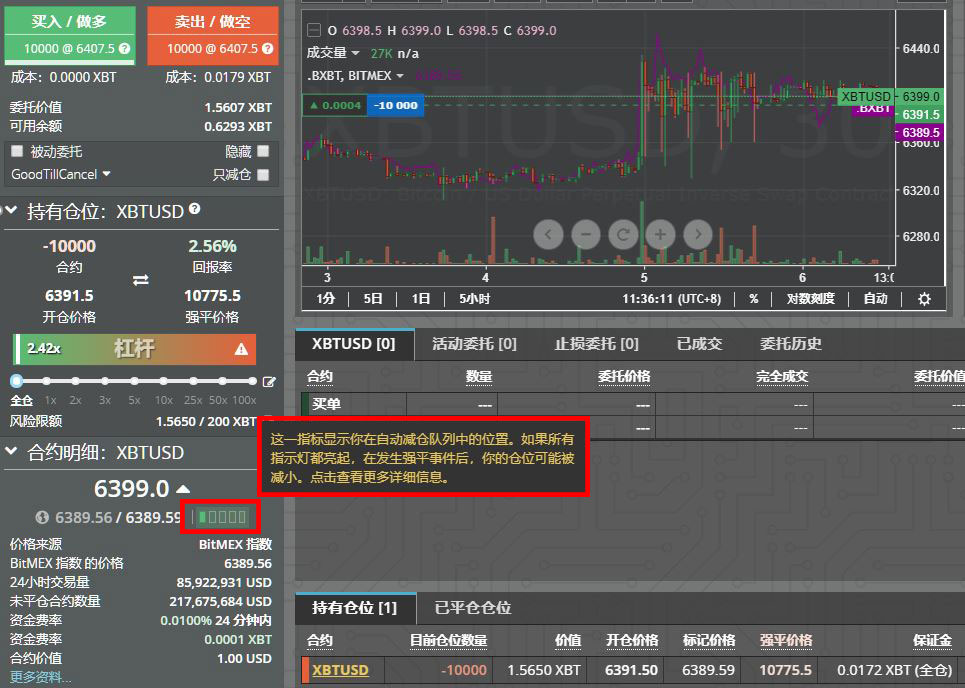Click the 2.42x 杠杆 leverage bar
This screenshot has height=688, width=965.
(x=134, y=349)
